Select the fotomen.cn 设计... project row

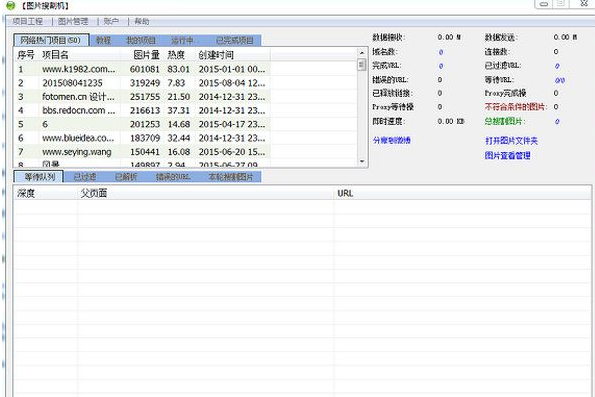coord(142,97)
